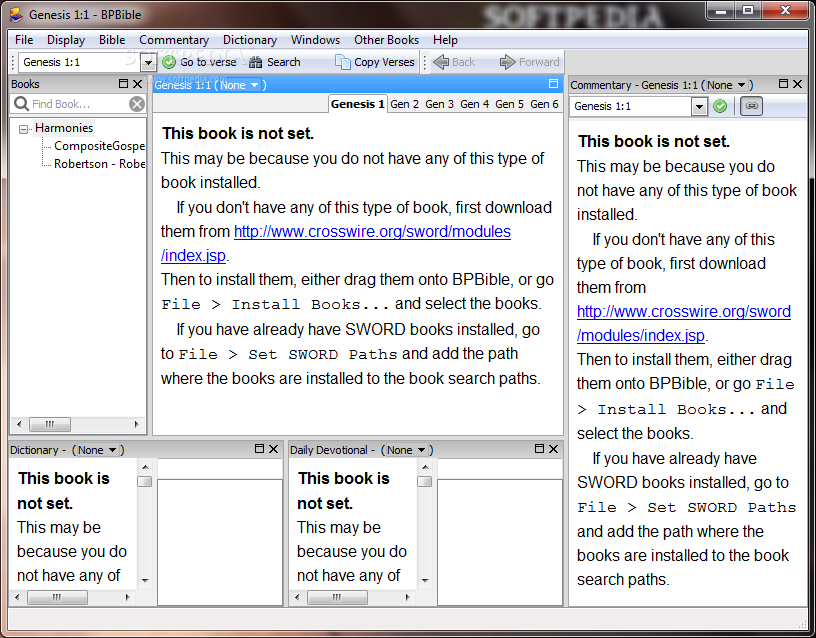Click the toolbar drag grip before Back
The width and height of the screenshot is (816, 638).
click(x=425, y=62)
